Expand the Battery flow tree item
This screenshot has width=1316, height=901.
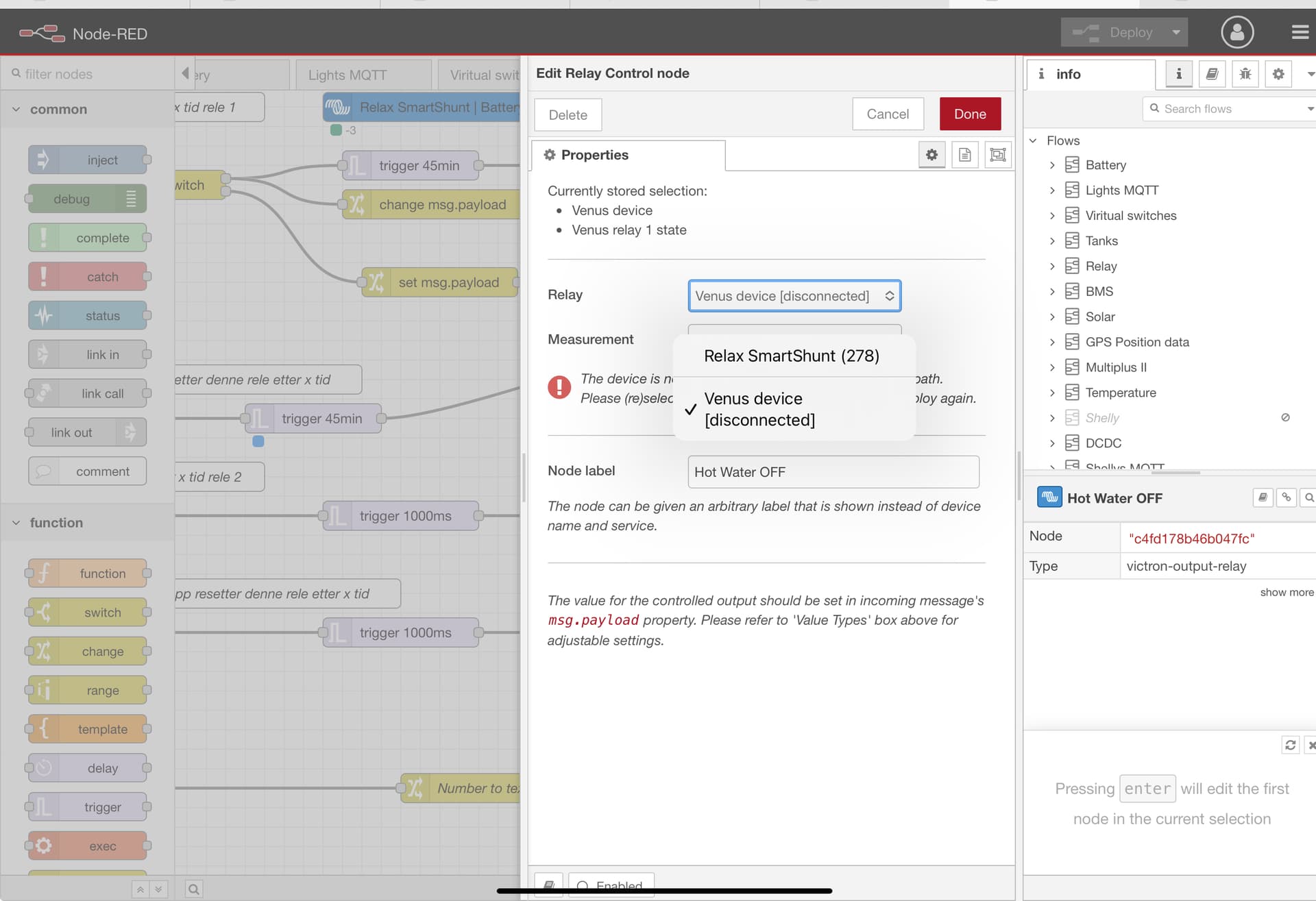point(1052,165)
